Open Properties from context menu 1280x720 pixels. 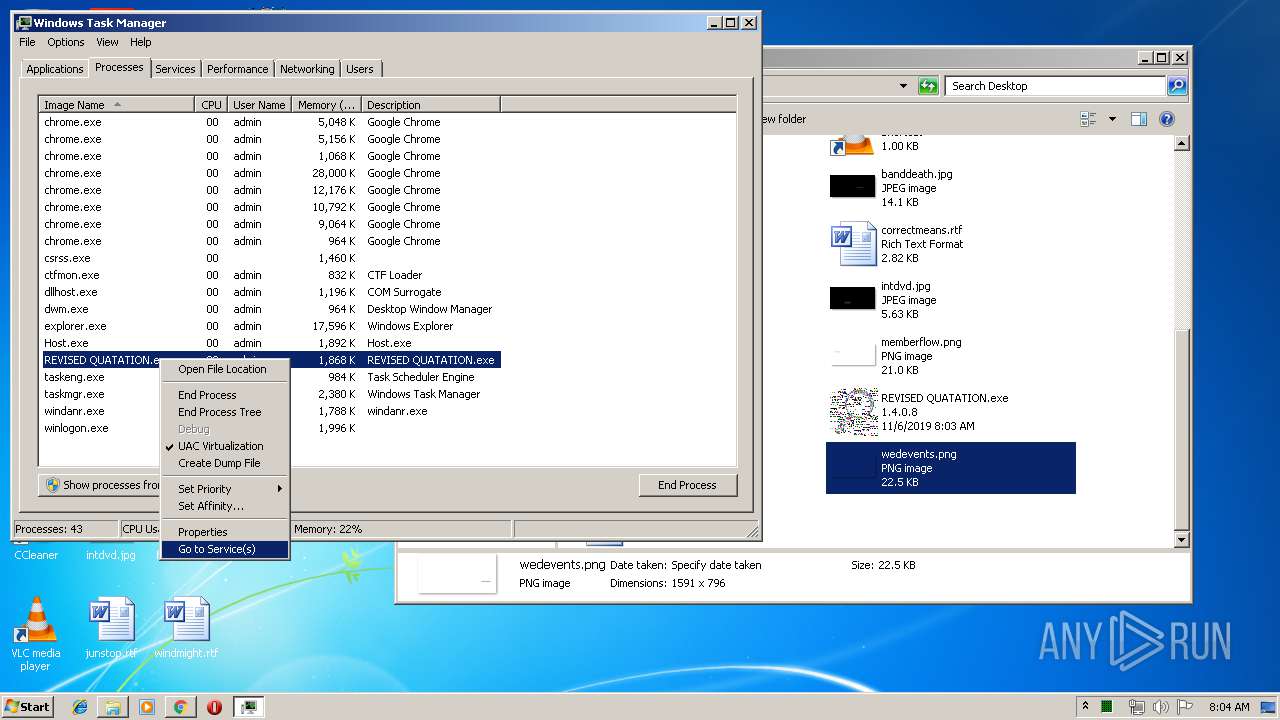point(225,532)
